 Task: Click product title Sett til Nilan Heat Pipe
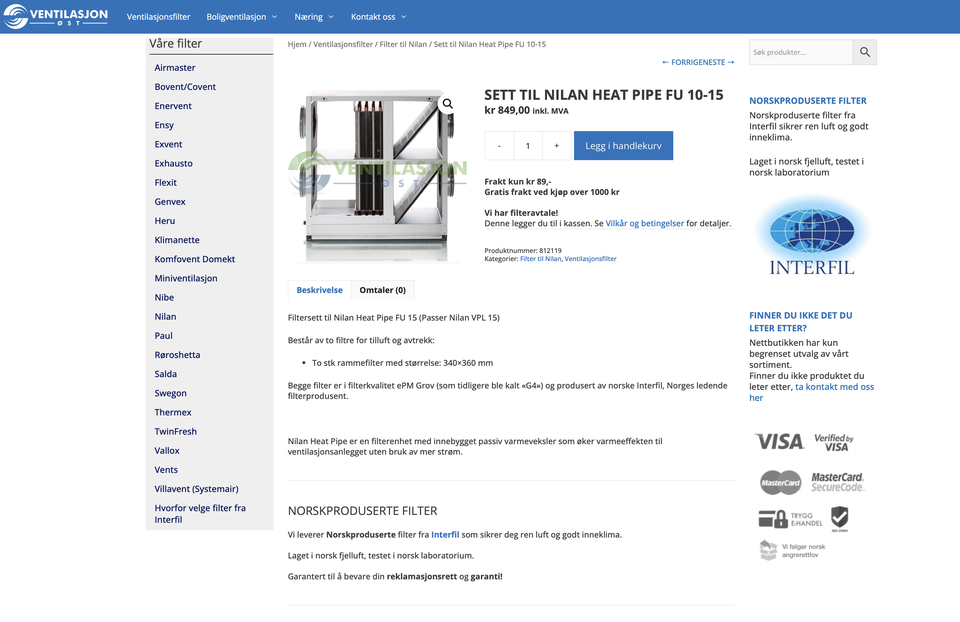click(x=604, y=95)
